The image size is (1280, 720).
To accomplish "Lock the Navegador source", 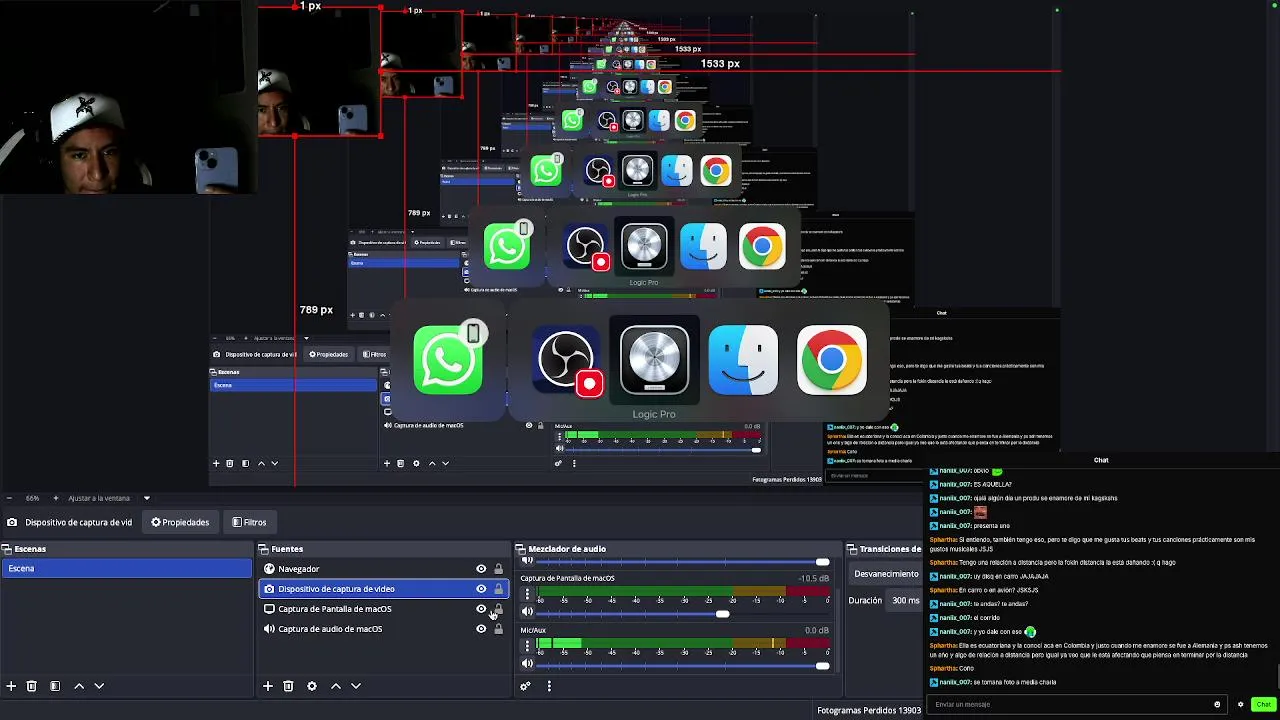I will (499, 569).
